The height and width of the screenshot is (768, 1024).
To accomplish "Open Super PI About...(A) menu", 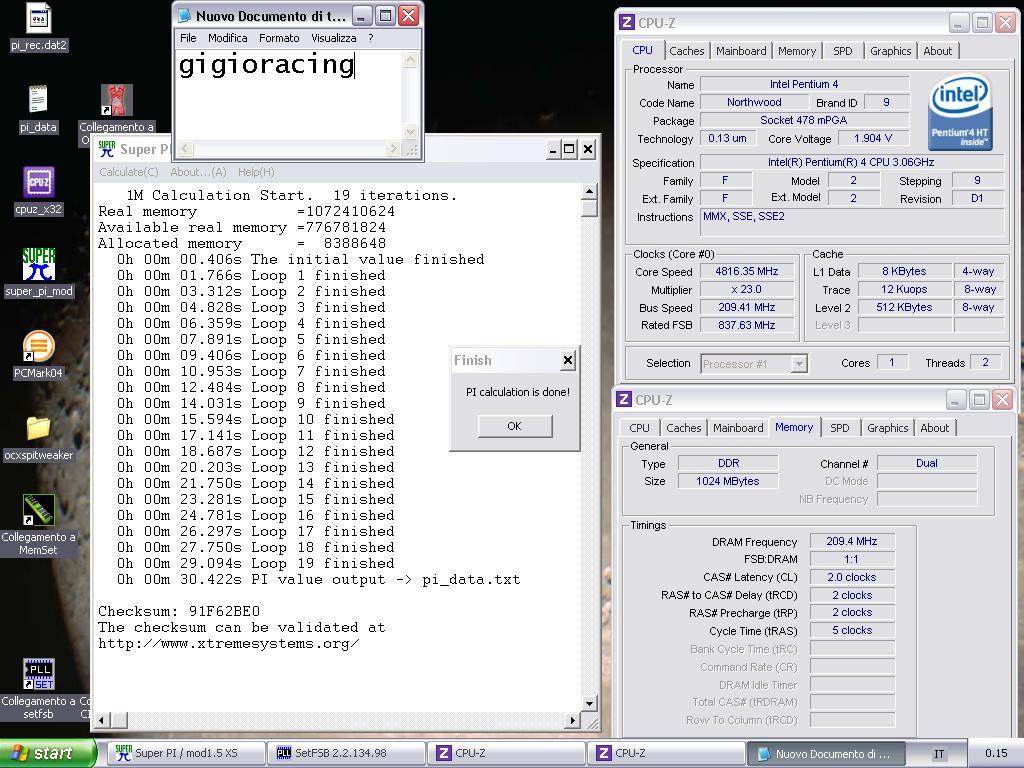I will point(198,172).
